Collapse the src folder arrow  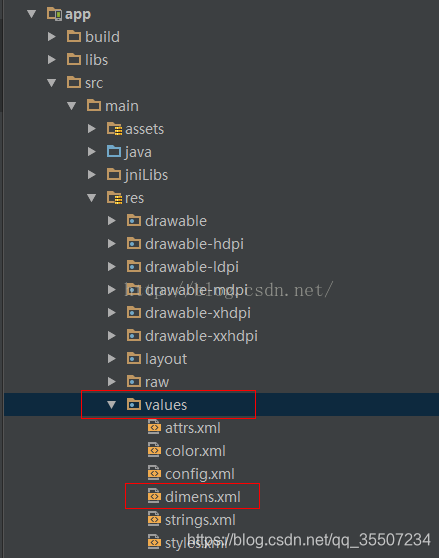(52, 83)
